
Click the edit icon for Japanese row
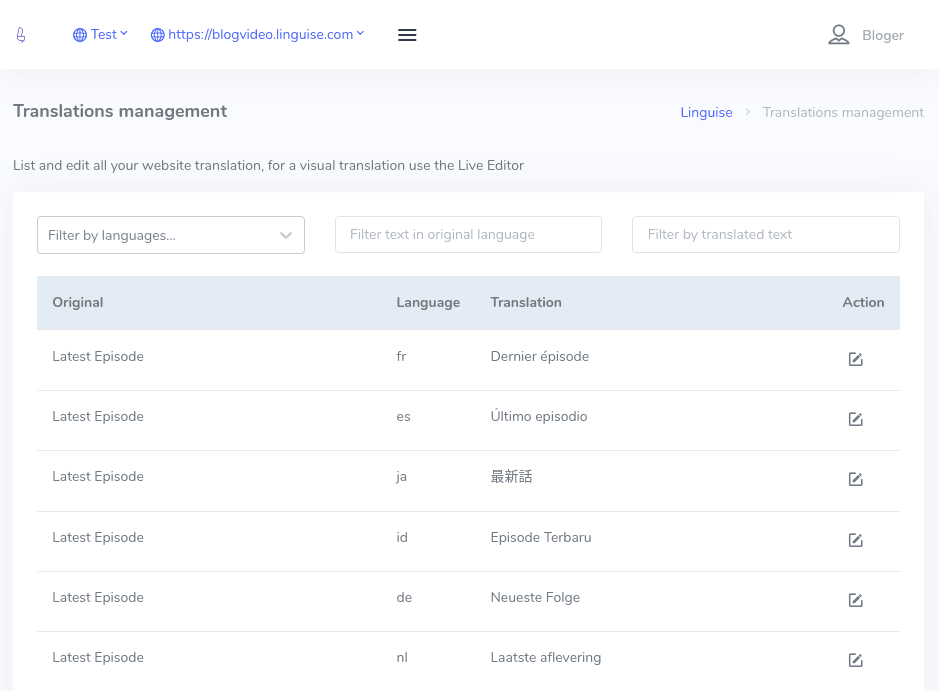coord(855,479)
